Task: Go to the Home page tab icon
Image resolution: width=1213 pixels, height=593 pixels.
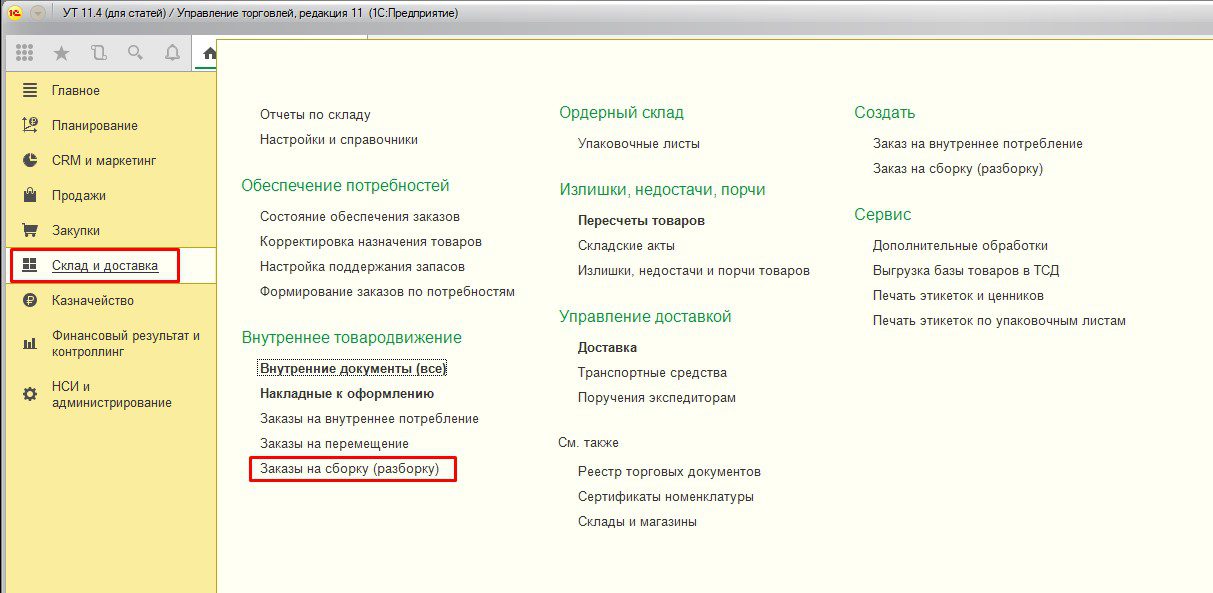Action: (x=208, y=54)
